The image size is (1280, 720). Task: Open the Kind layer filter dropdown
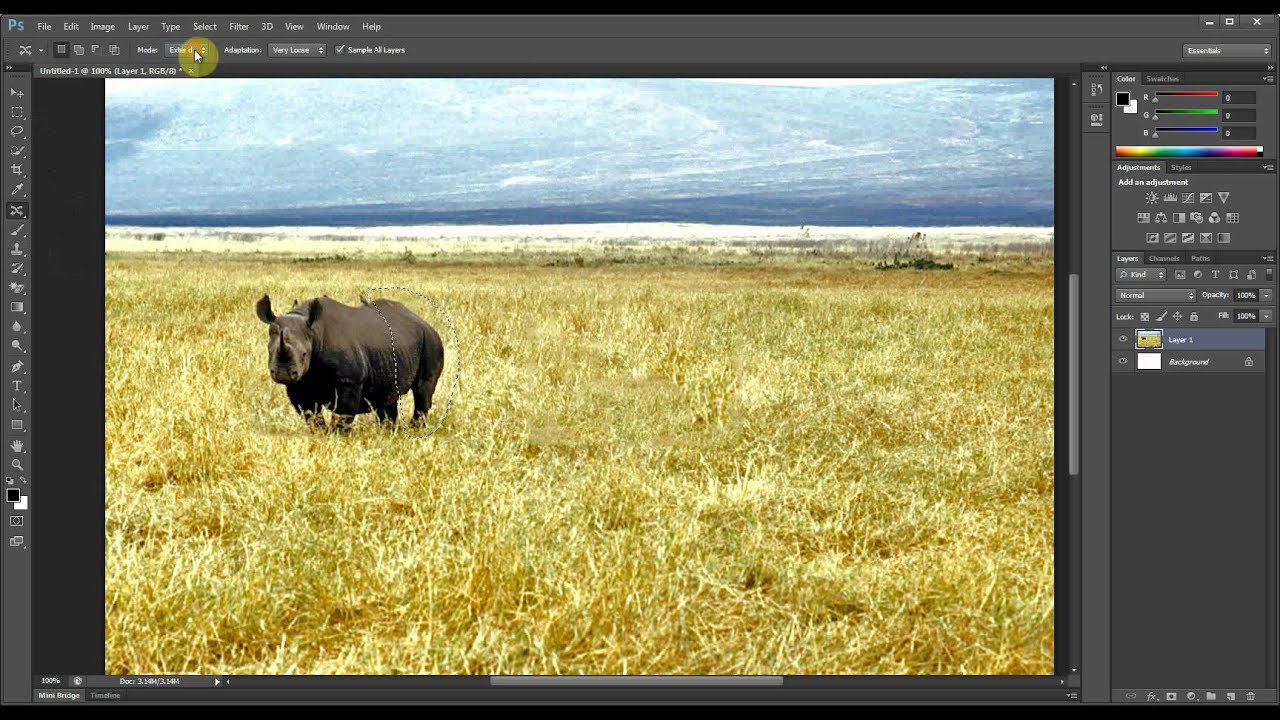coord(1141,275)
